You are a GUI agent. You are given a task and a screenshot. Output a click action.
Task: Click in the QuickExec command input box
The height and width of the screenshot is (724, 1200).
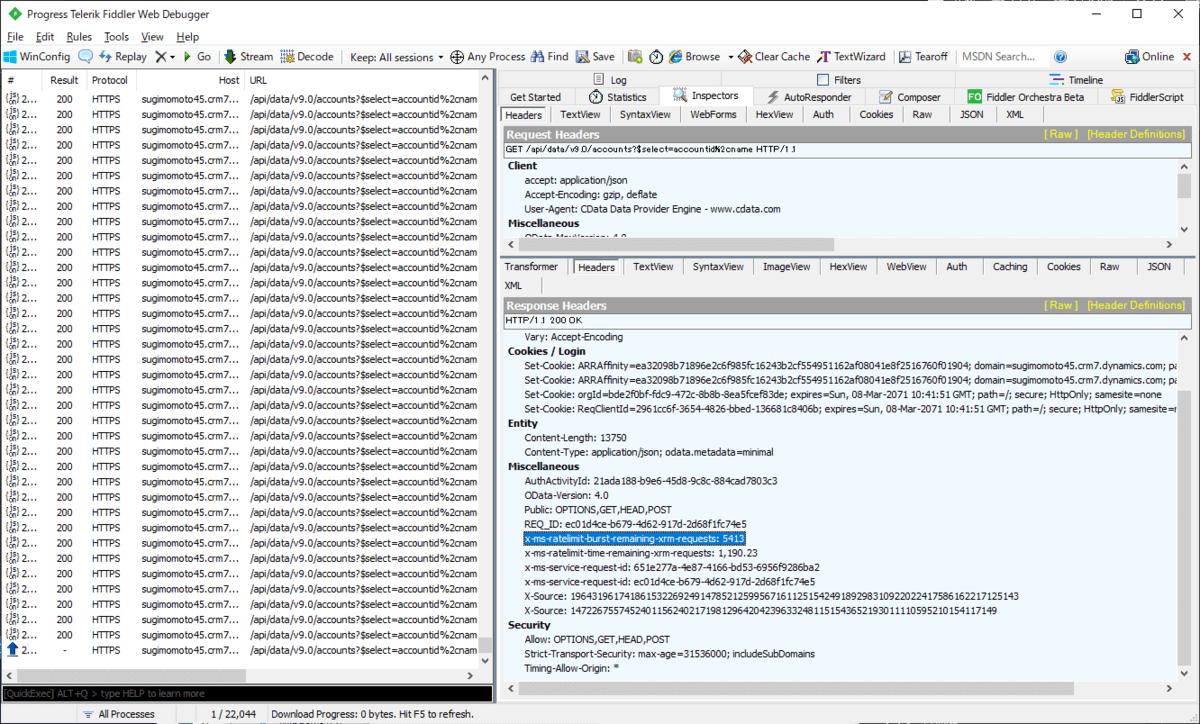point(246,693)
